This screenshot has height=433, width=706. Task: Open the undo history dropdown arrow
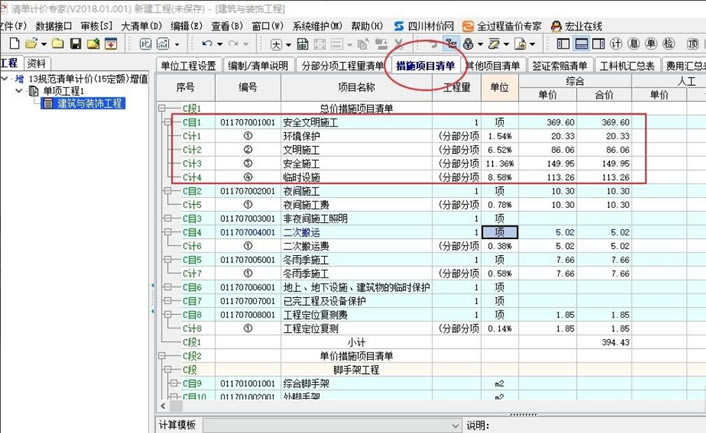click(220, 44)
